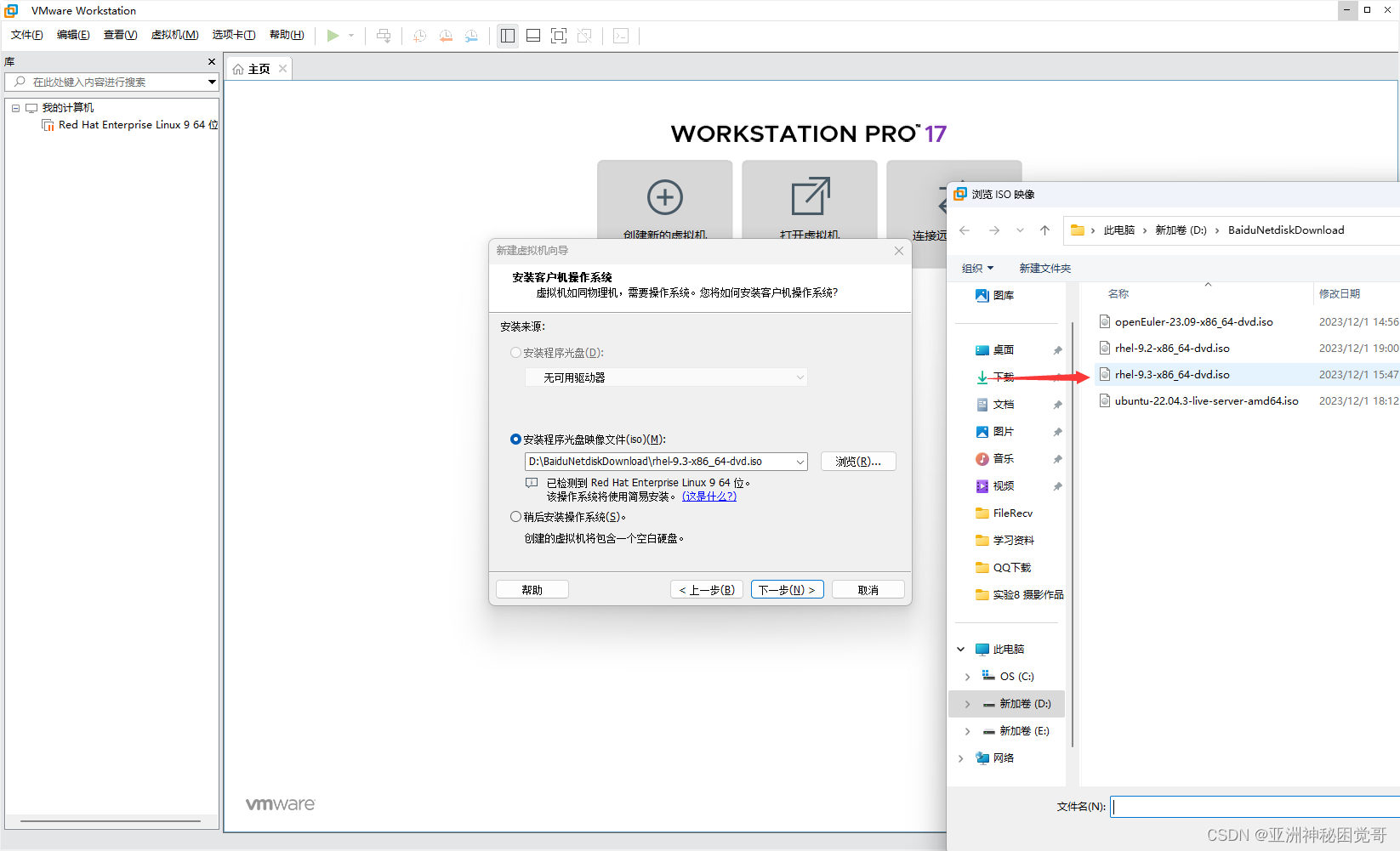Screen dimensions: 1400x851
Task: Click the Unity mode toolbar icon
Action: pyautogui.click(x=584, y=36)
